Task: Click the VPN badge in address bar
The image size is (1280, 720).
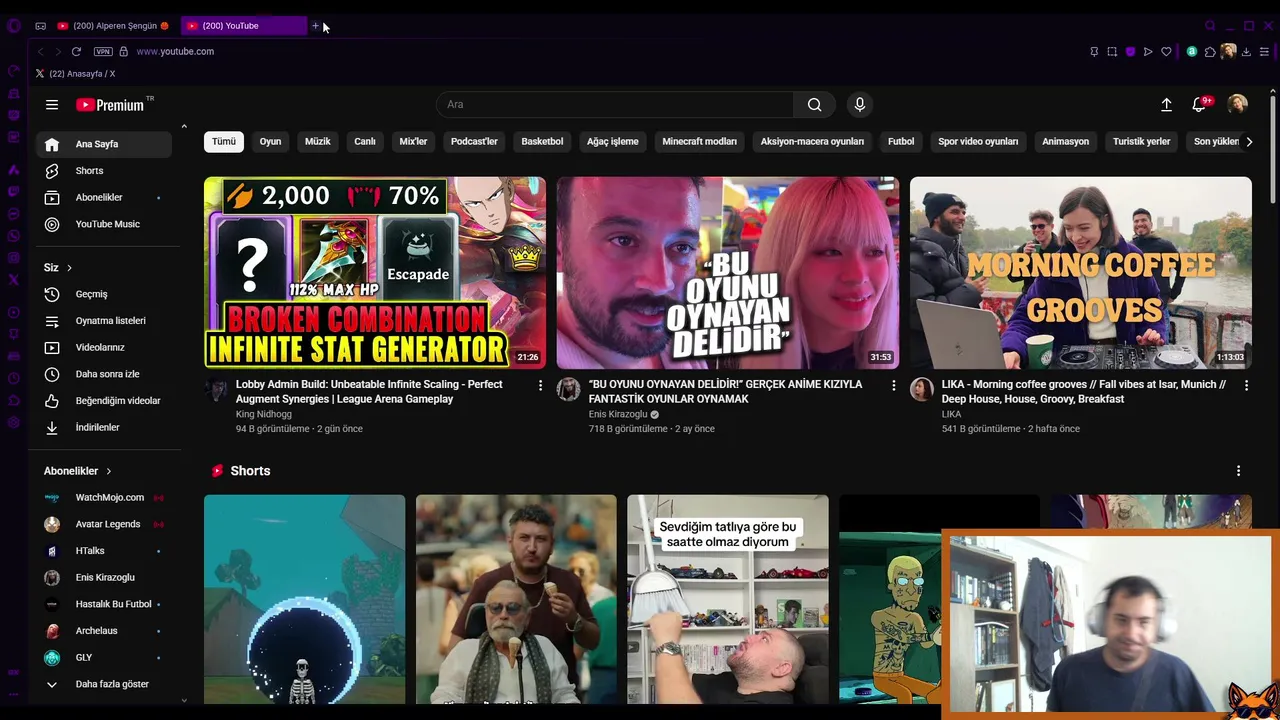Action: coord(103,51)
